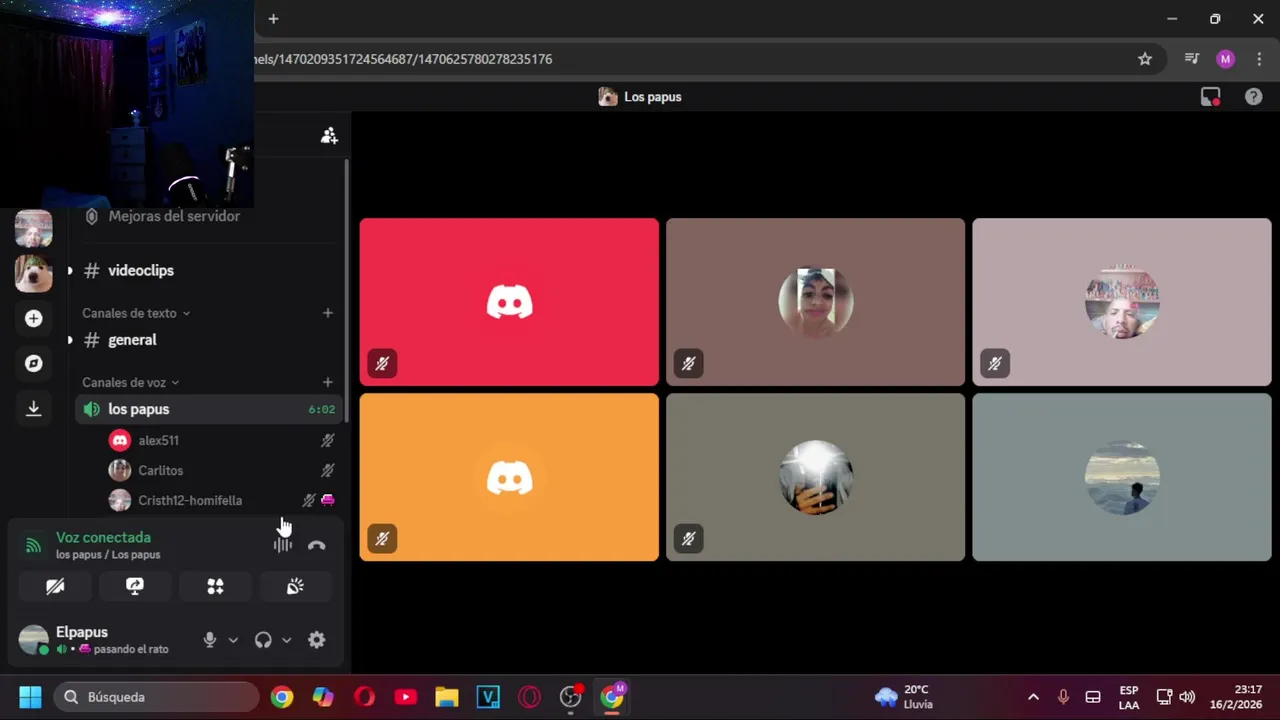This screenshot has height=720, width=1280.
Task: Open Discover servers compass icon
Action: pyautogui.click(x=33, y=363)
